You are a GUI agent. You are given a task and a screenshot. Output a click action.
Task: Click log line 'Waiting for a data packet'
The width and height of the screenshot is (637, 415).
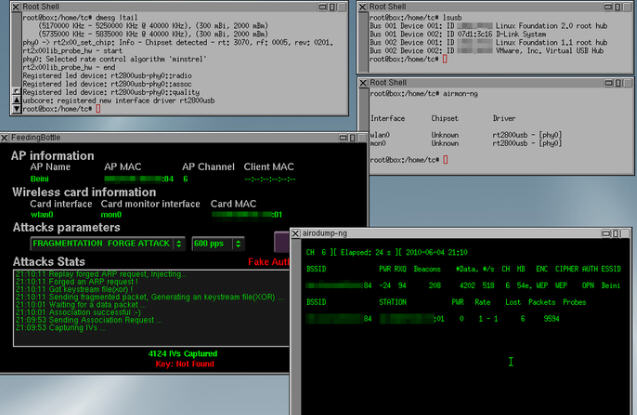(79, 305)
